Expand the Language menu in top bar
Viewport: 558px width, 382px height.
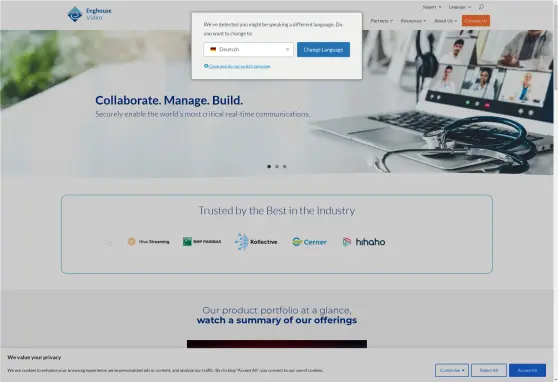click(459, 7)
